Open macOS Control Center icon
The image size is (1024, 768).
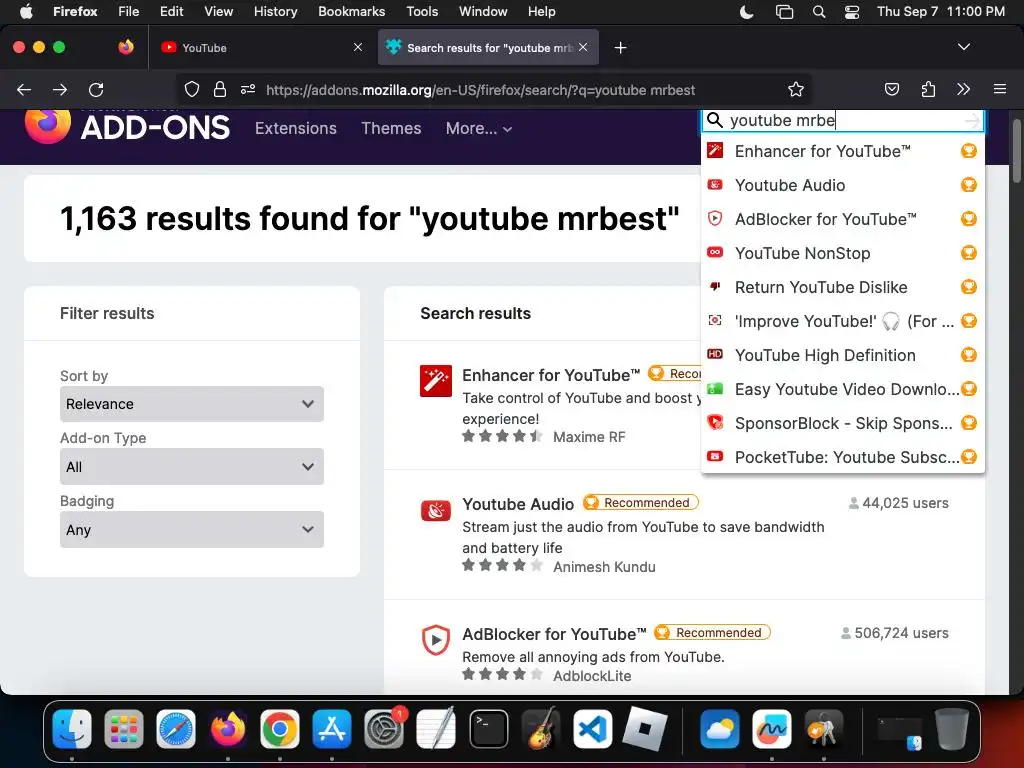pyautogui.click(x=852, y=12)
